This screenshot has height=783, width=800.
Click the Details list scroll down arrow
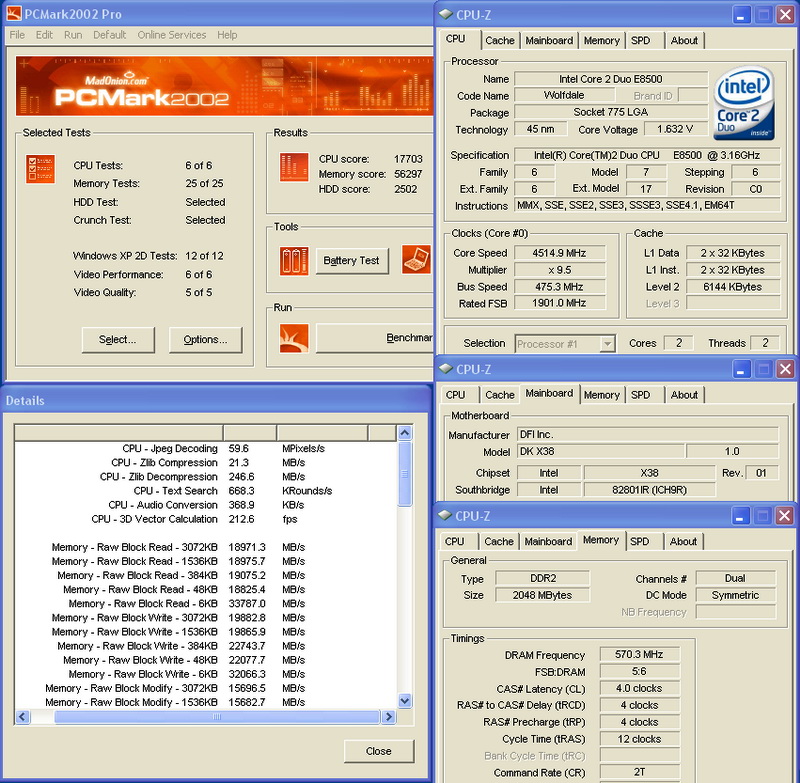(x=405, y=701)
